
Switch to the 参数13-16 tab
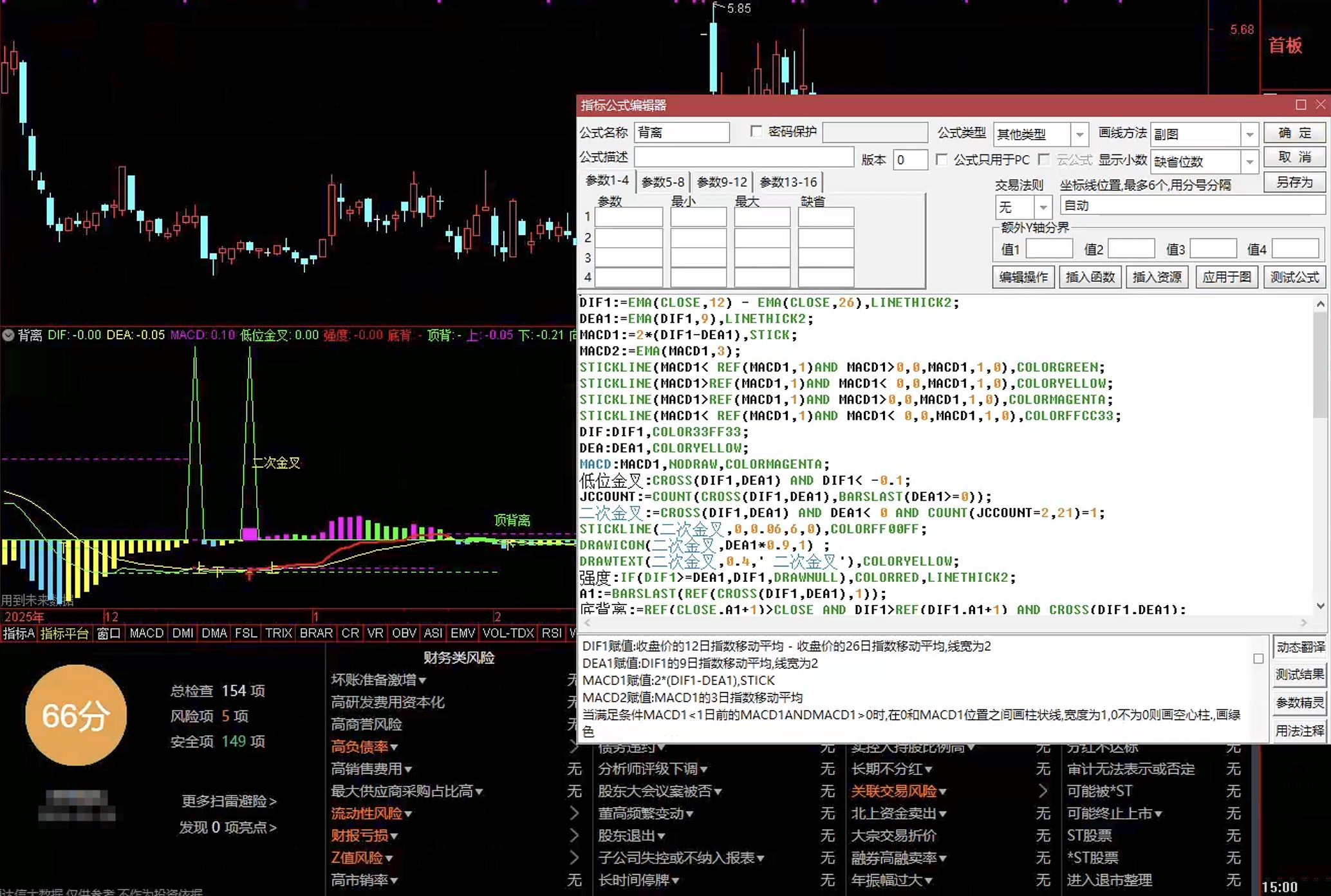coord(788,182)
